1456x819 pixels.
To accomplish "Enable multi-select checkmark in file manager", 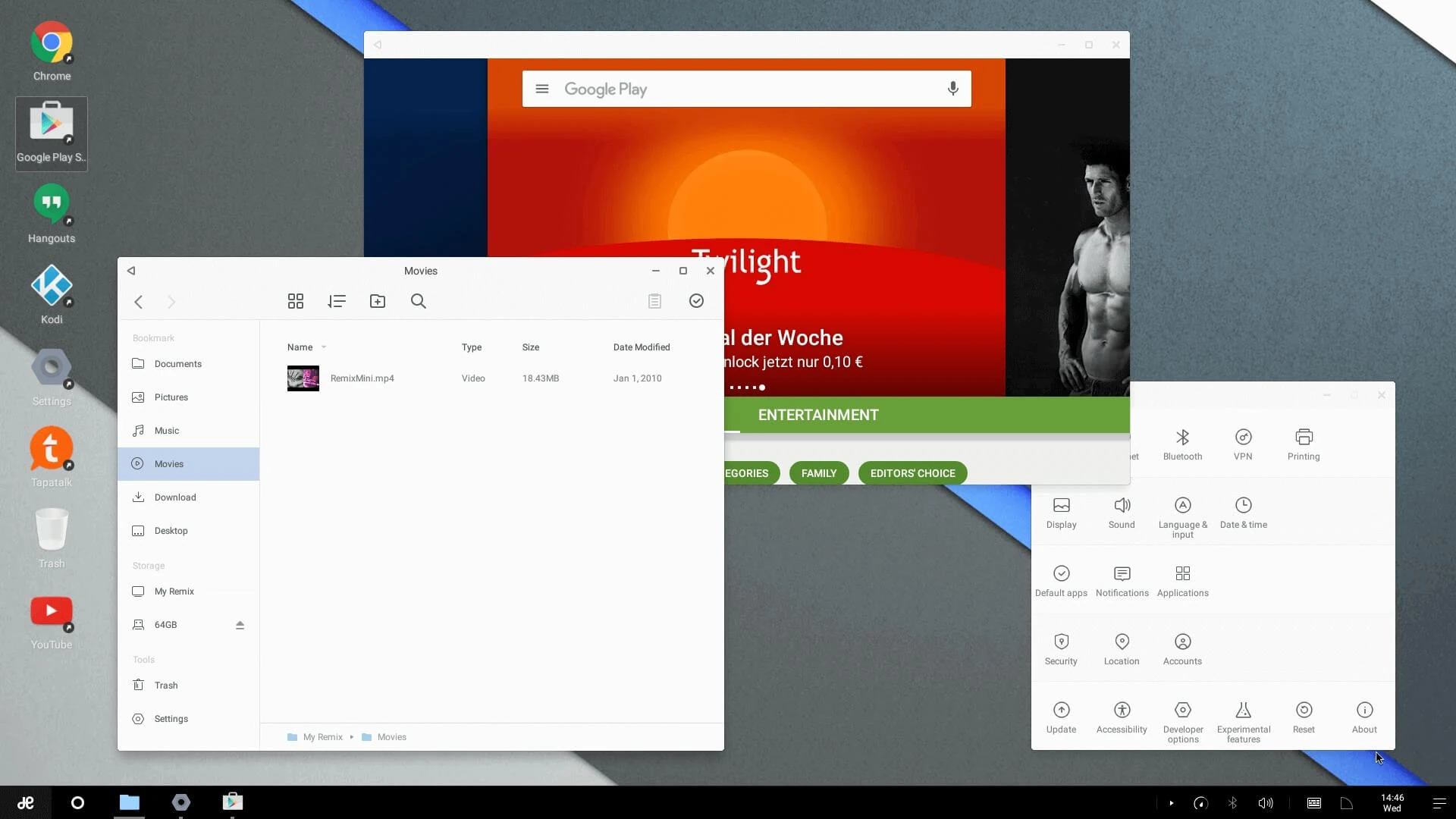I will 696,301.
